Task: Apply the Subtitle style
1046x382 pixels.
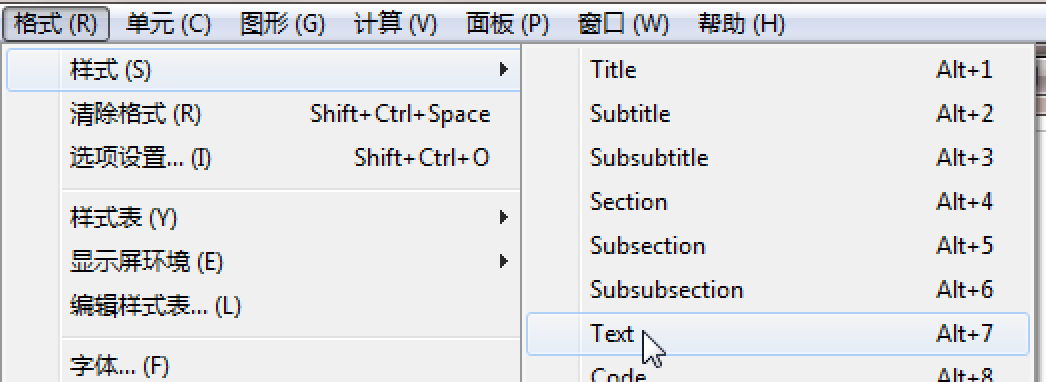Action: click(x=778, y=113)
